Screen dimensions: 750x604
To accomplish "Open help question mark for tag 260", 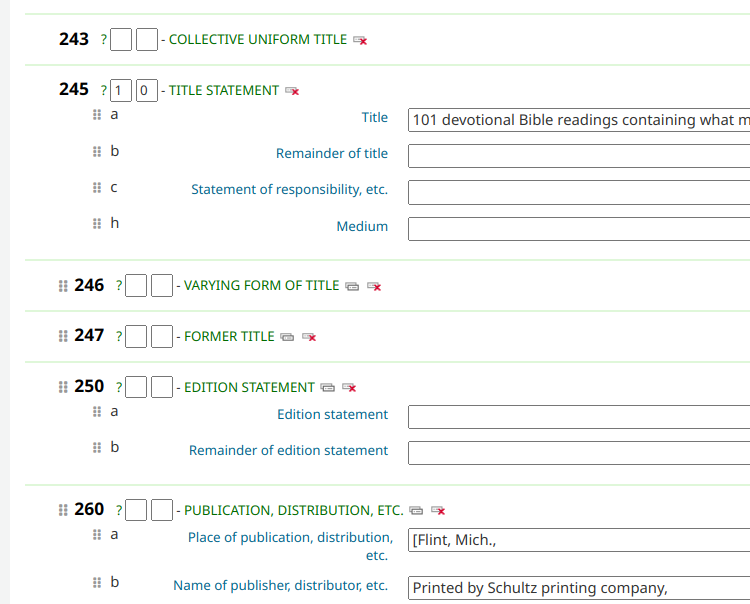I will click(x=119, y=510).
